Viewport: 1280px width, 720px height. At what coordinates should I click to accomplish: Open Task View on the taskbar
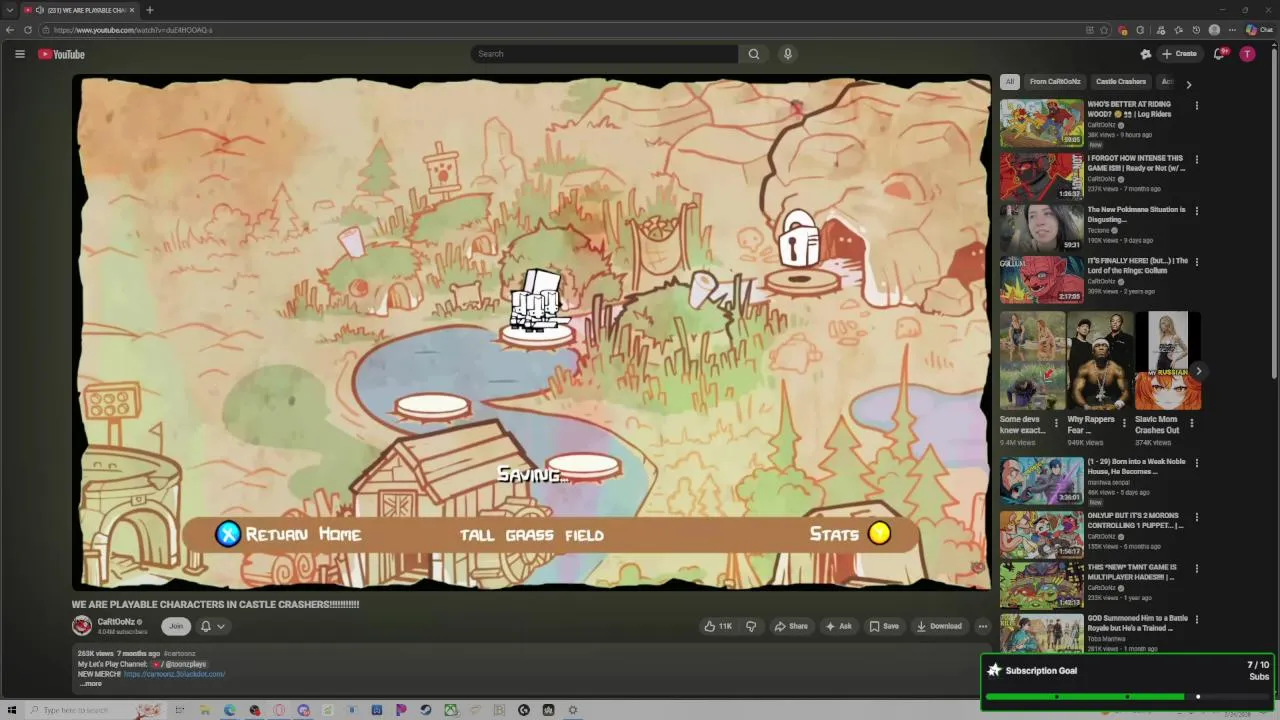(x=180, y=710)
